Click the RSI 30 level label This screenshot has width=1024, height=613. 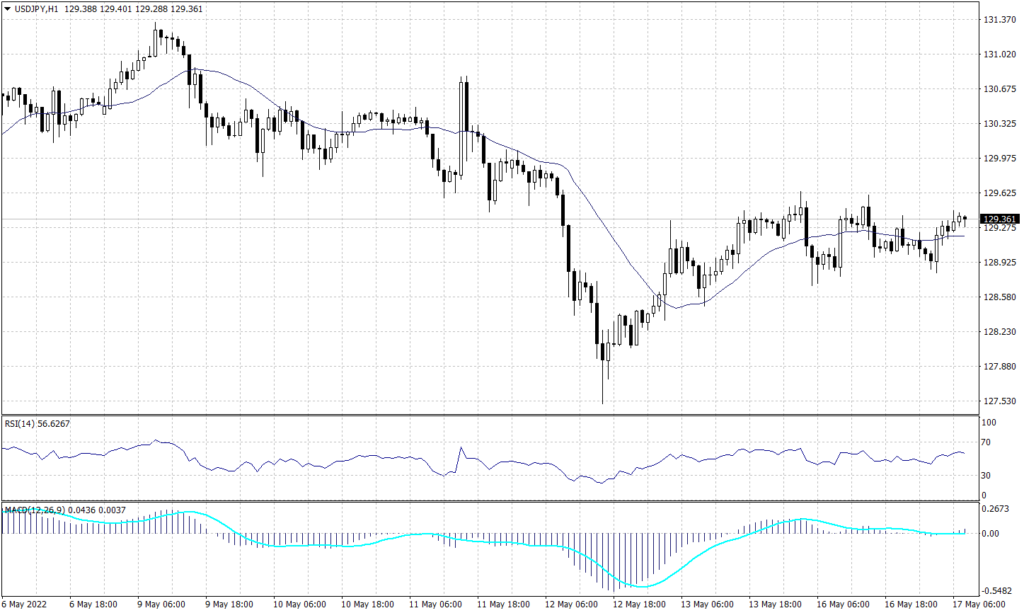989,474
